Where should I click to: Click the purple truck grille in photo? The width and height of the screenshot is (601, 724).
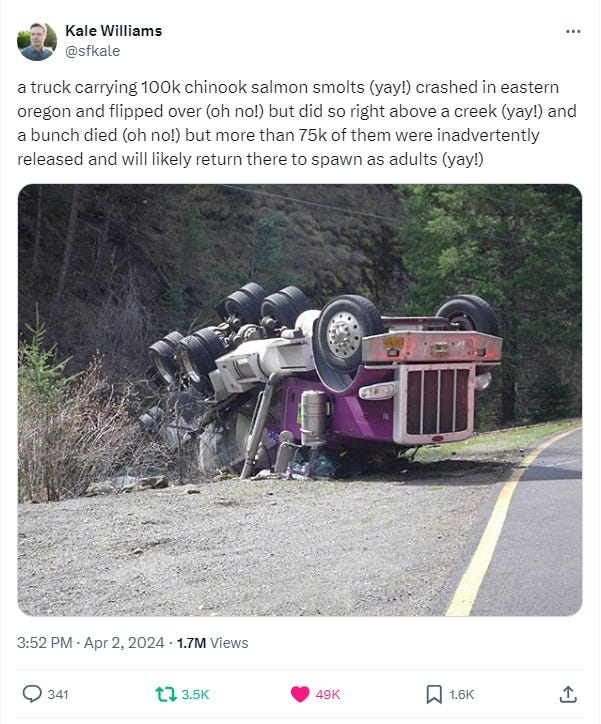[437, 401]
